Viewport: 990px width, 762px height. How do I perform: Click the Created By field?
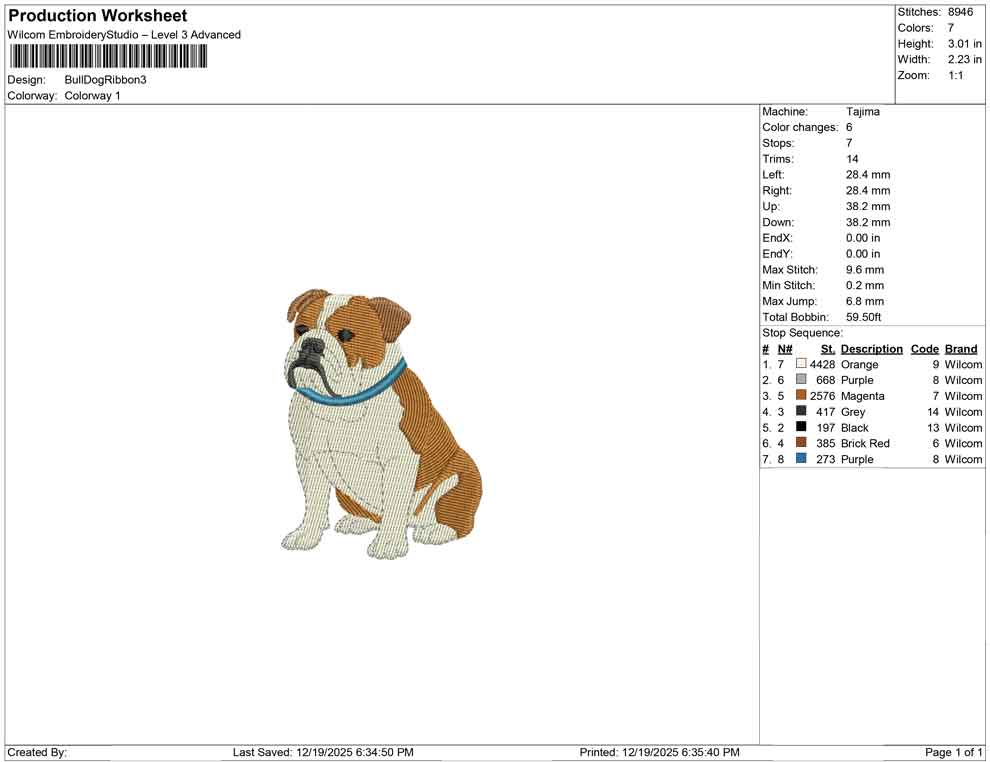(x=37, y=752)
